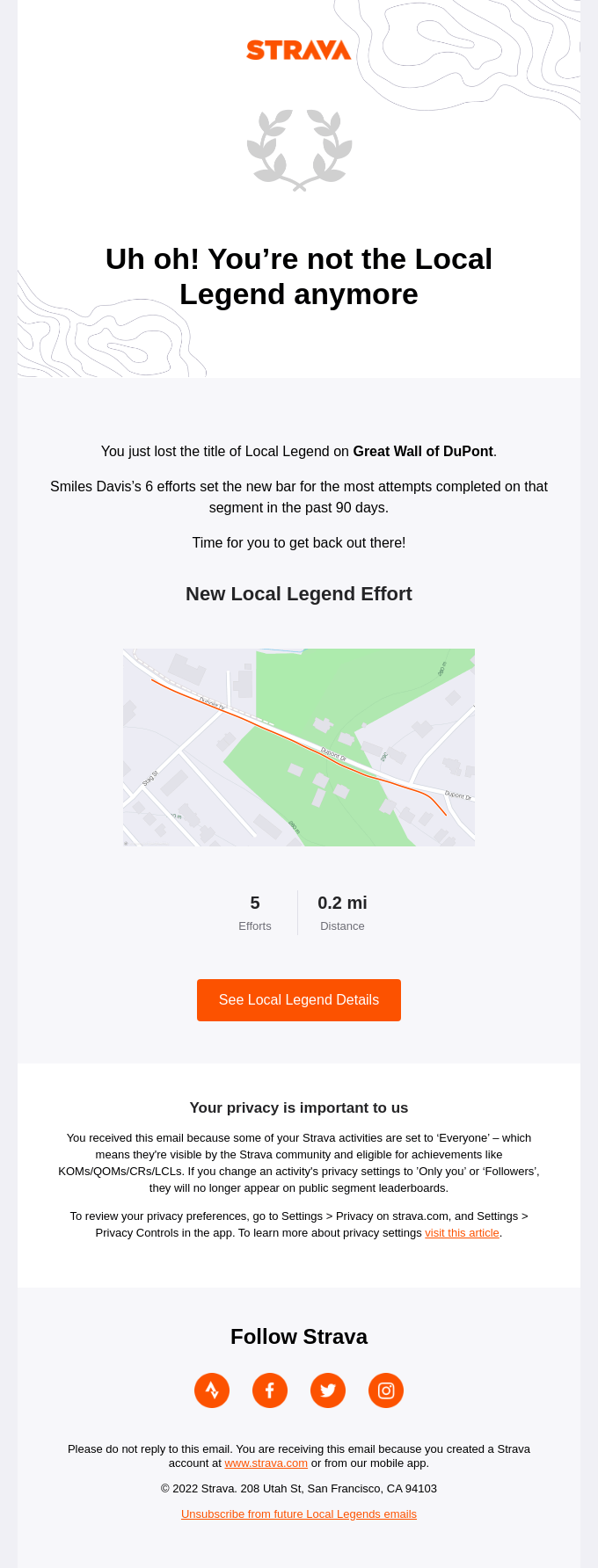The height and width of the screenshot is (1568, 598).
Task: Click the New Local Legend Effort heading
Action: click(299, 593)
